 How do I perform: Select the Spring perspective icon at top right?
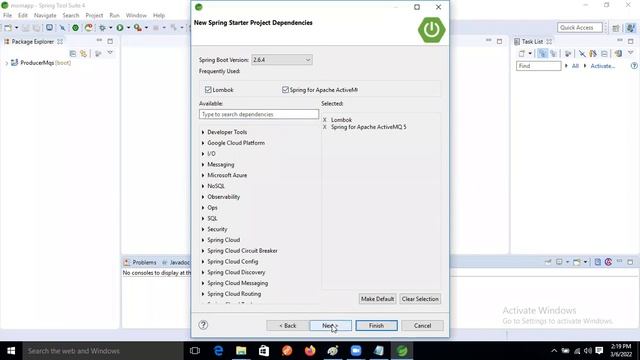(x=631, y=28)
